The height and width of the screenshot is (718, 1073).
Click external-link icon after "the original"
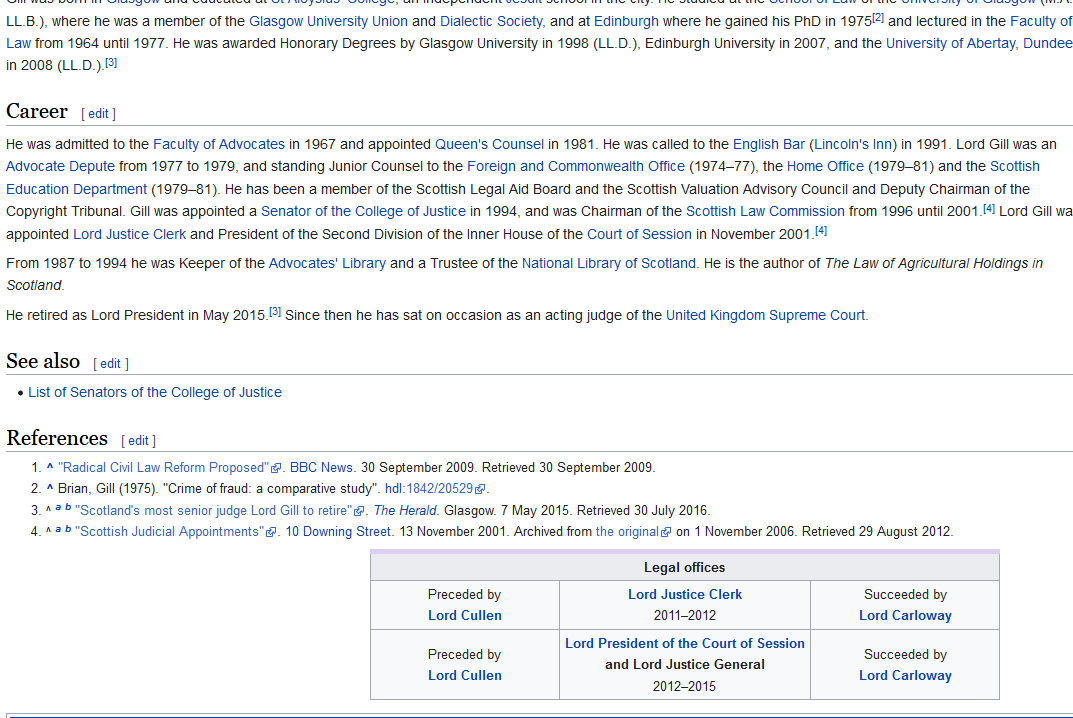pyautogui.click(x=666, y=533)
